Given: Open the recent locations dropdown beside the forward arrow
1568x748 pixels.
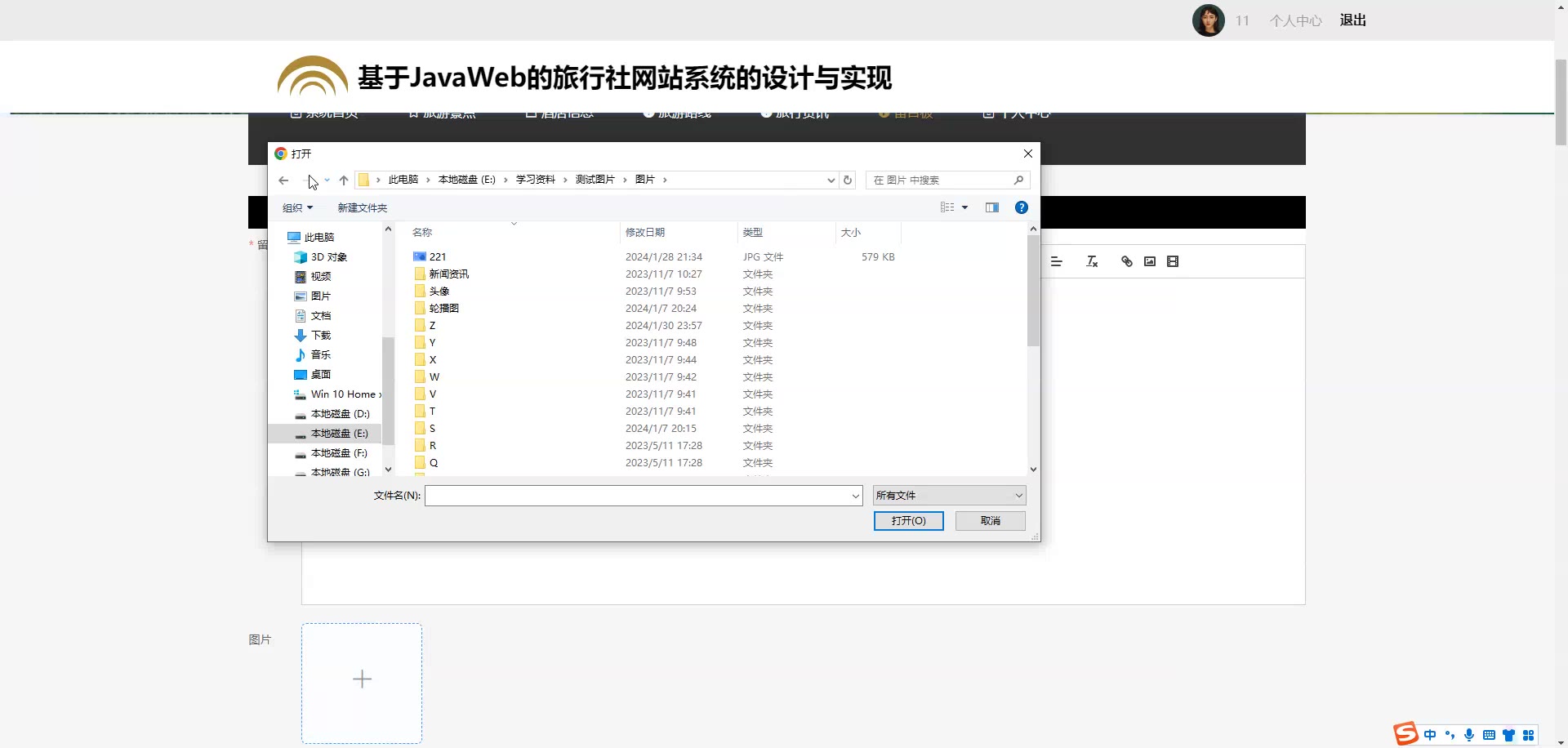Looking at the screenshot, I should point(327,180).
